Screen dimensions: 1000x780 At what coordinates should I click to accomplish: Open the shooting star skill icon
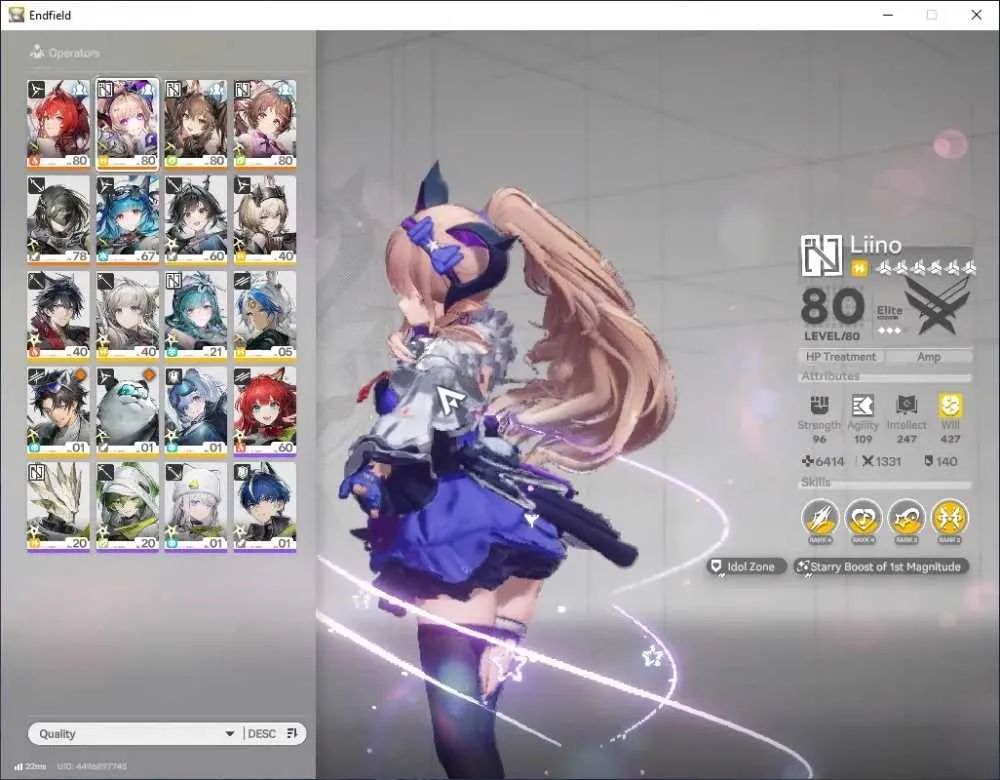pyautogui.click(x=906, y=518)
